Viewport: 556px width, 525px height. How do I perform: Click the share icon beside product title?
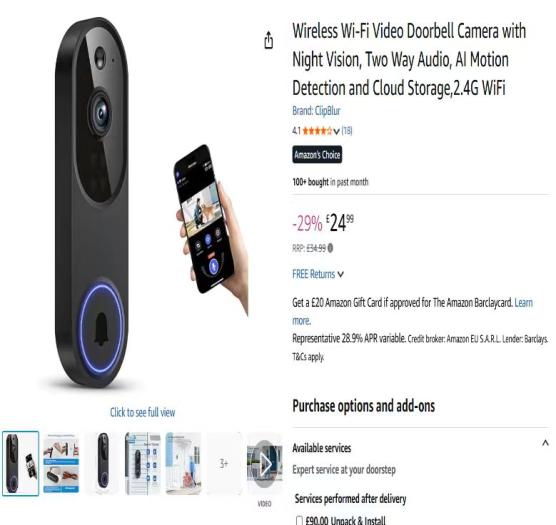pos(269,40)
